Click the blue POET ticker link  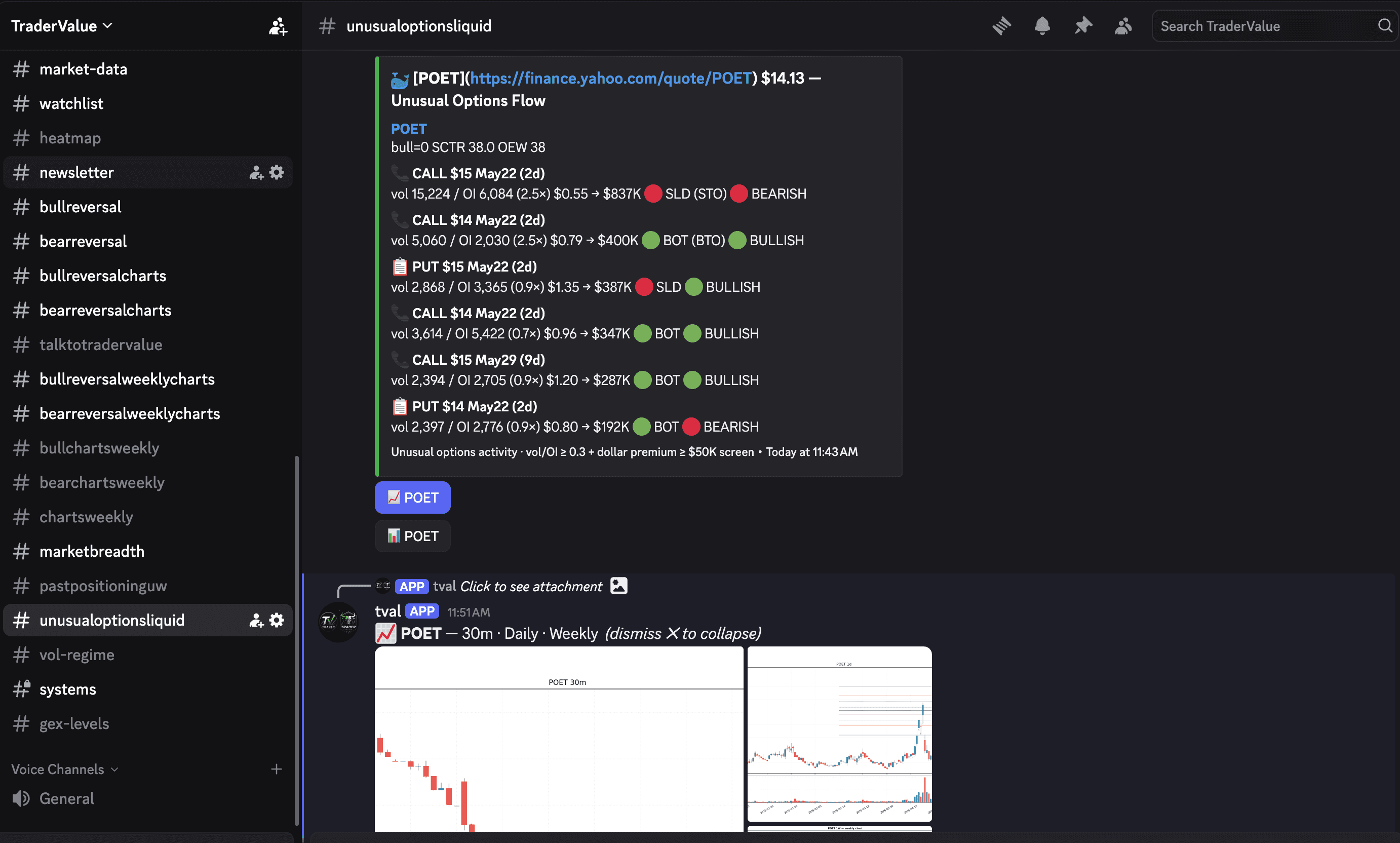pos(408,129)
